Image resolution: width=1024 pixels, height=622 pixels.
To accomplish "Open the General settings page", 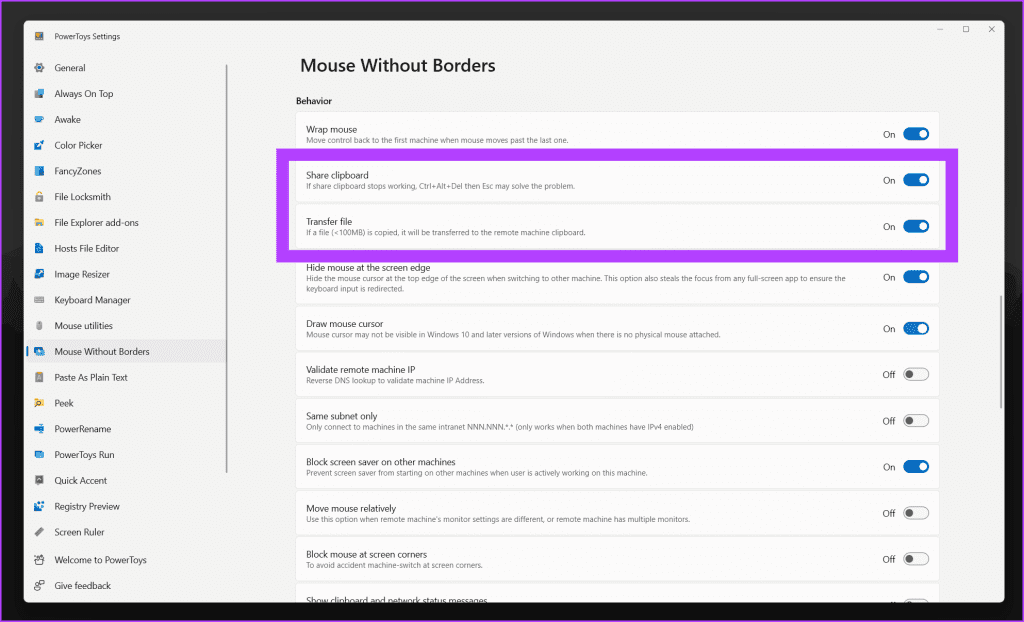I will pos(126,68).
